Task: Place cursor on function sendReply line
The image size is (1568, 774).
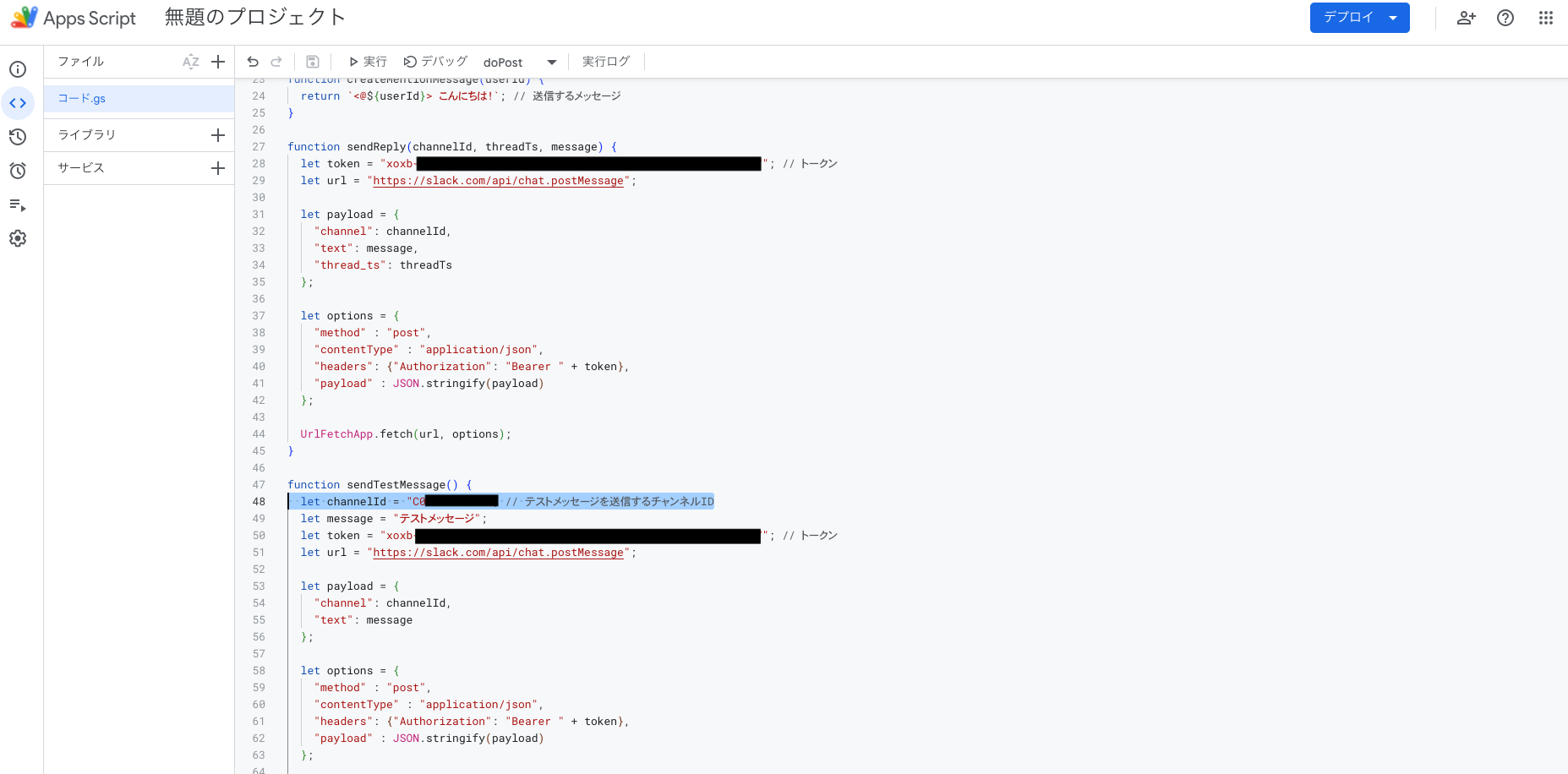Action: tap(452, 147)
